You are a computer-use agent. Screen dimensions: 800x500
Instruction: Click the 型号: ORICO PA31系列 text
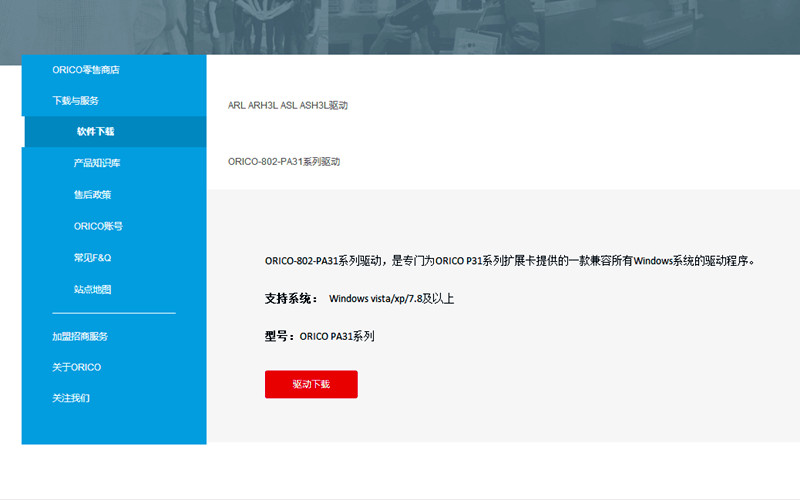click(319, 336)
